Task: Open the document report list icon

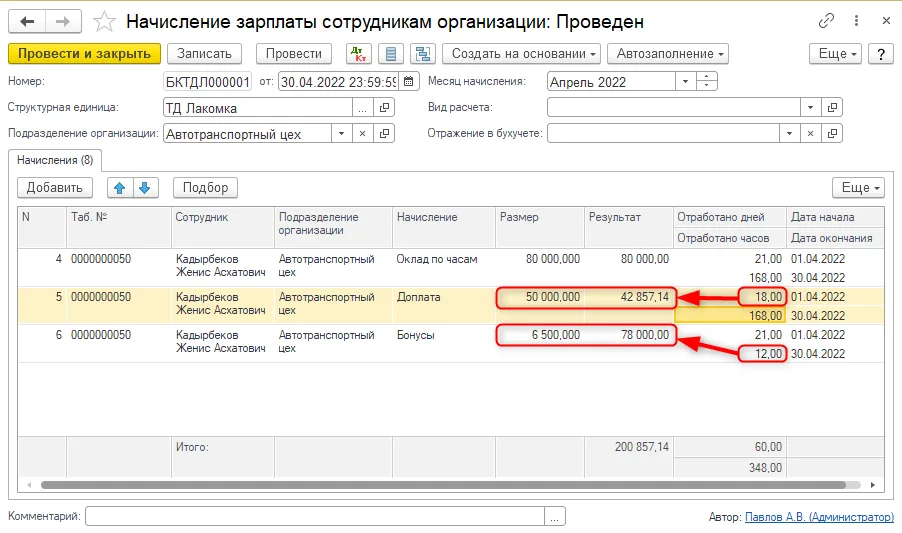Action: (391, 53)
